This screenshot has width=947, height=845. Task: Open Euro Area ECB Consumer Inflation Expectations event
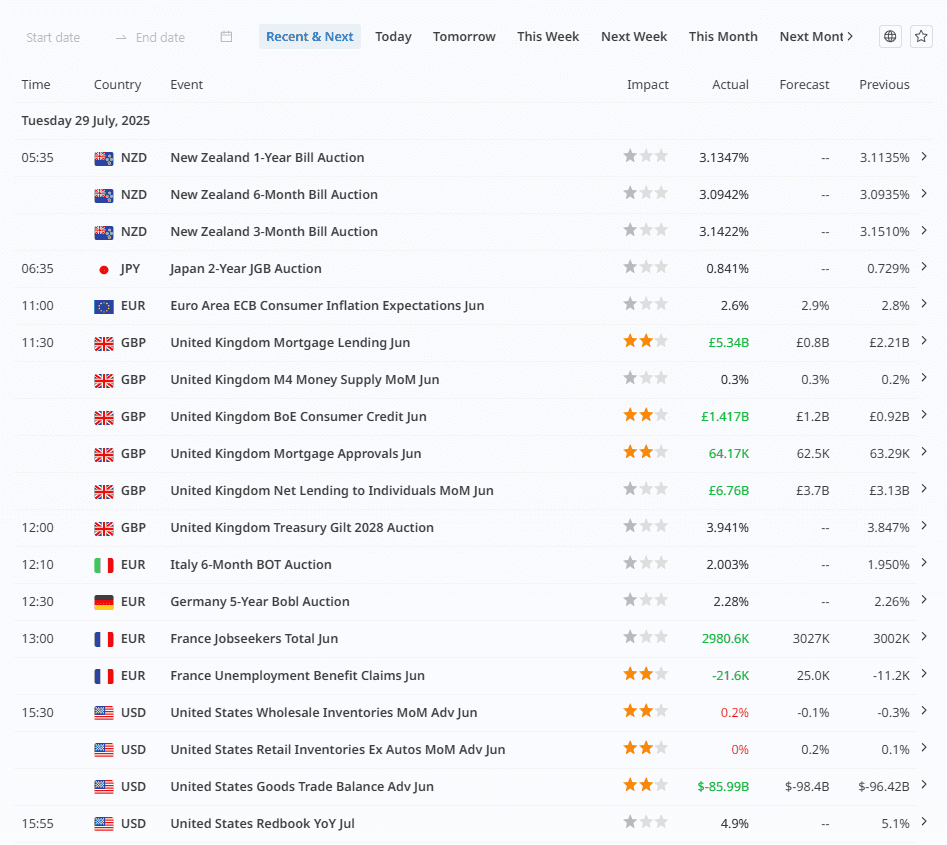click(x=327, y=306)
